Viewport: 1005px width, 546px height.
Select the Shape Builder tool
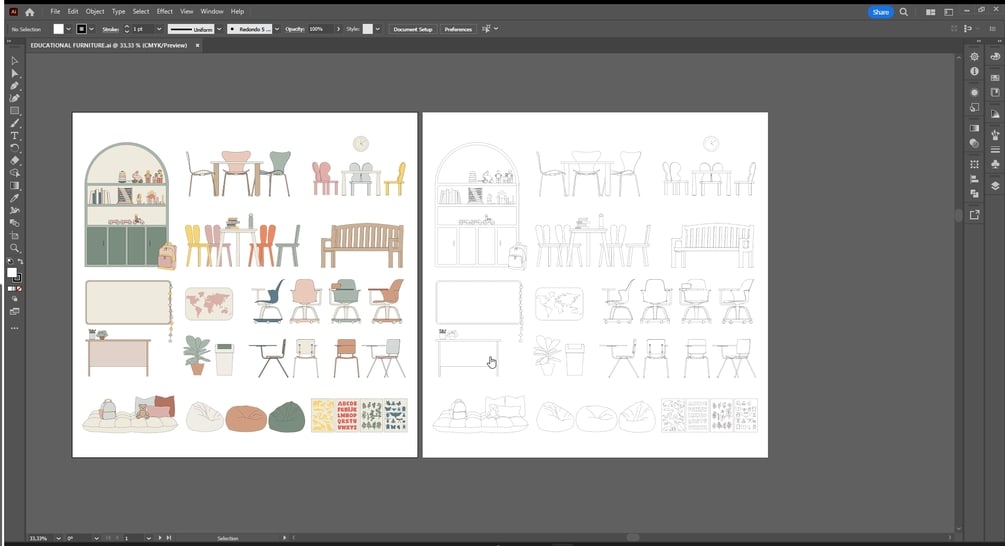tap(14, 173)
